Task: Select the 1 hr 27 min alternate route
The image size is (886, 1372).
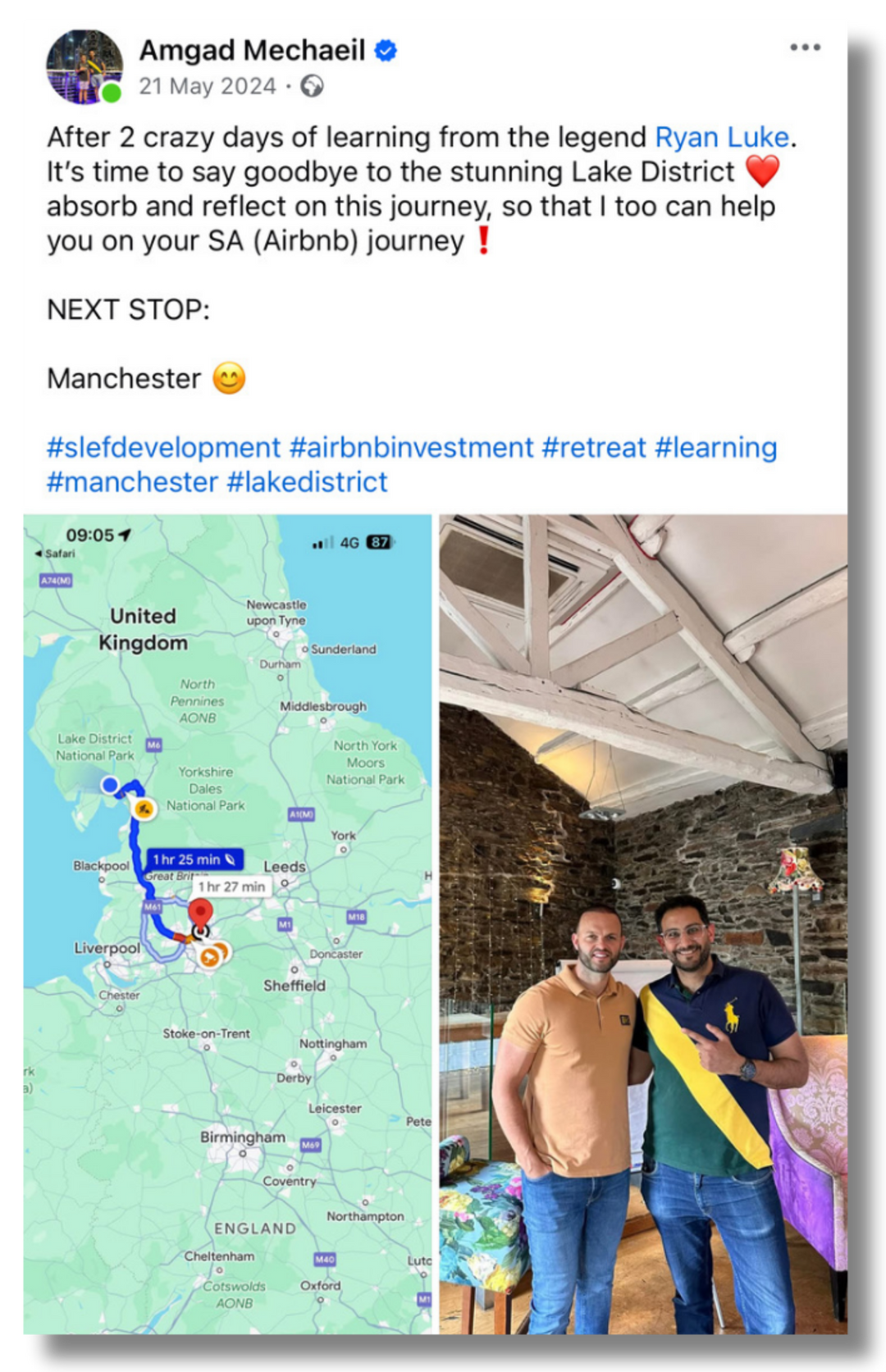Action: point(231,887)
